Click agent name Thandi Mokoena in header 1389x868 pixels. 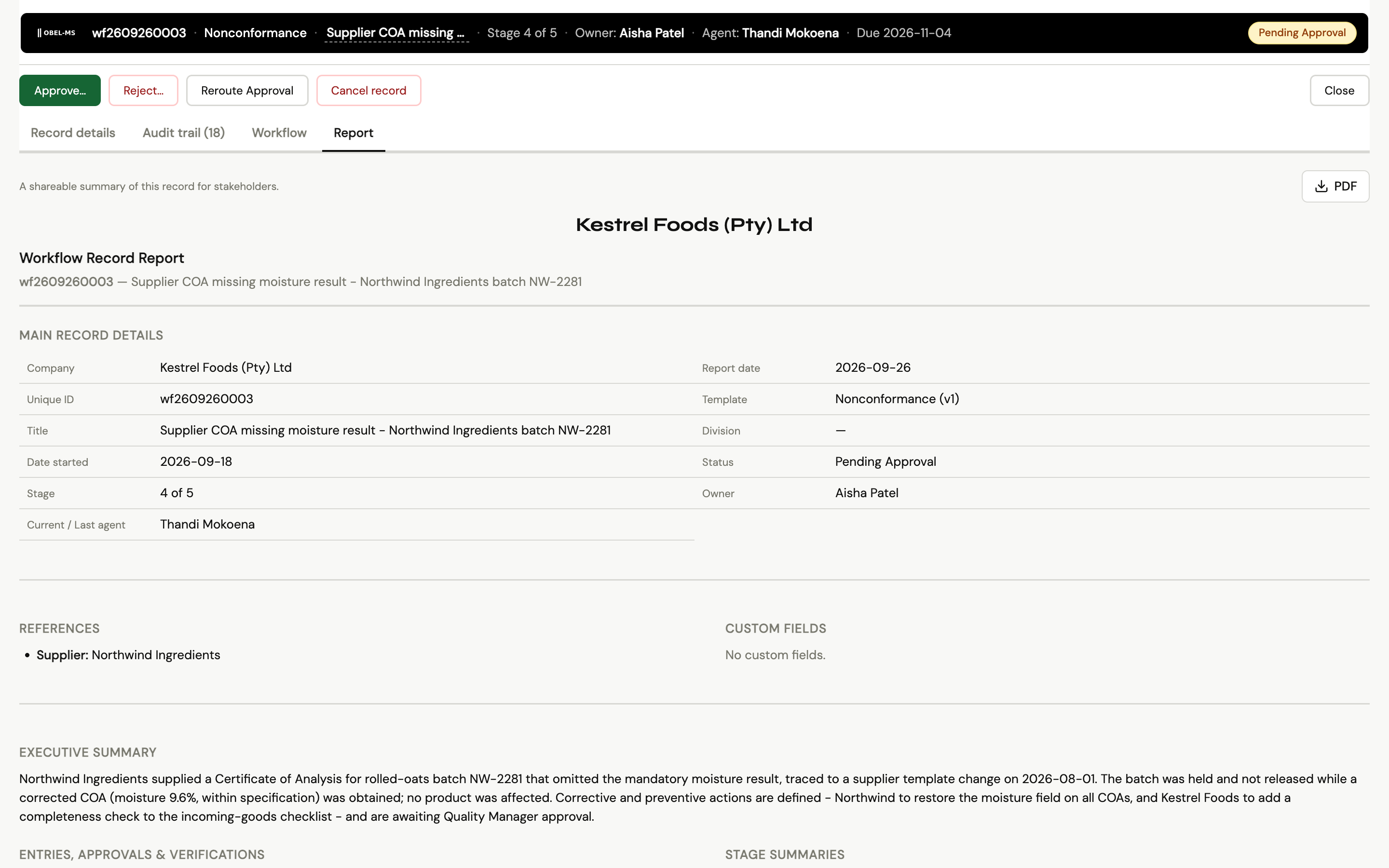coord(790,33)
